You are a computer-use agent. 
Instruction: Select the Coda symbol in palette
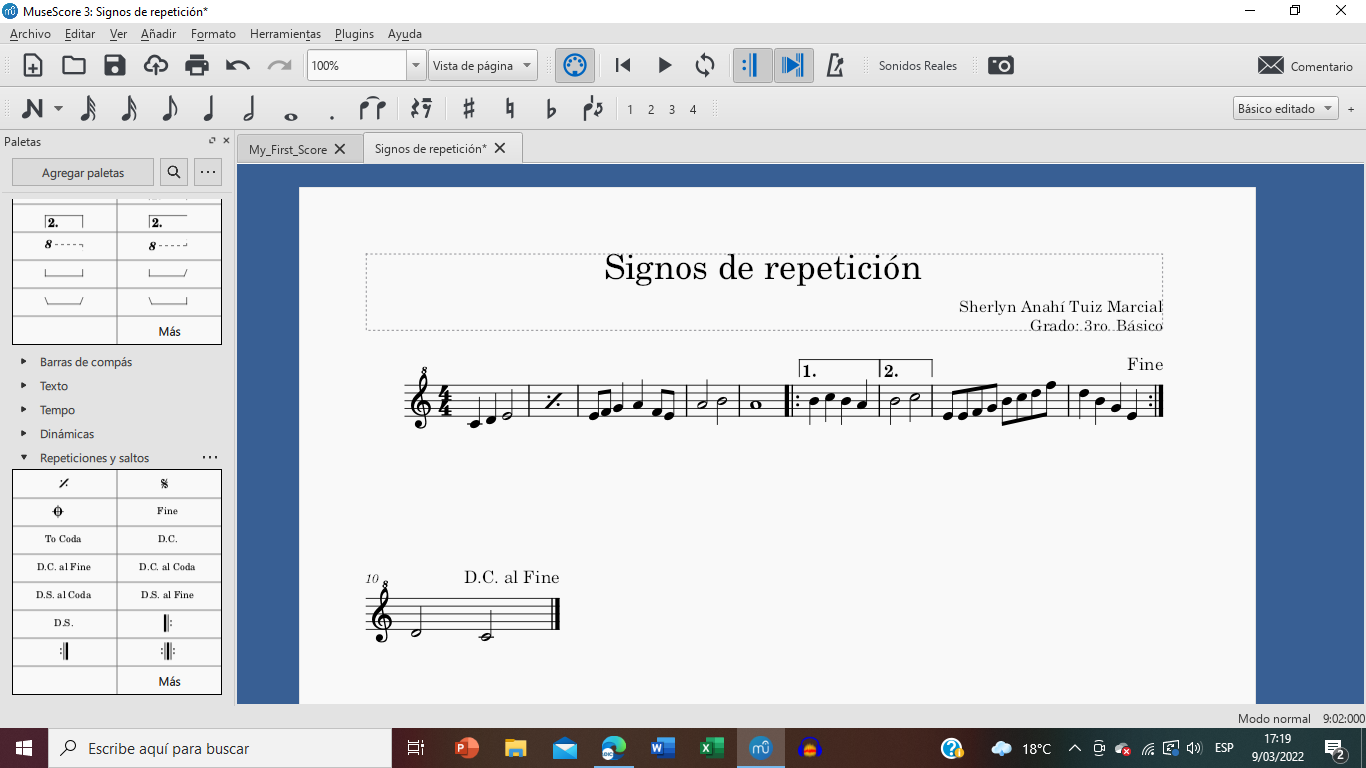coord(64,512)
